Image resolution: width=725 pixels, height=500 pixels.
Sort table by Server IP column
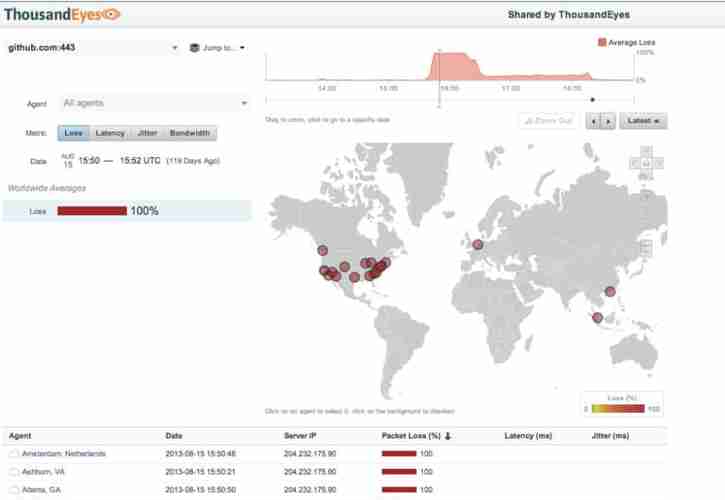click(x=300, y=436)
